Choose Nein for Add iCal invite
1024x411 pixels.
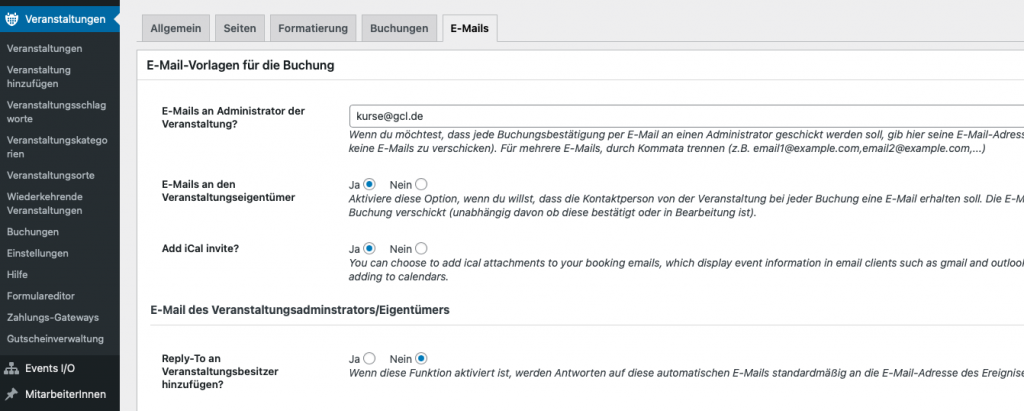click(x=420, y=248)
